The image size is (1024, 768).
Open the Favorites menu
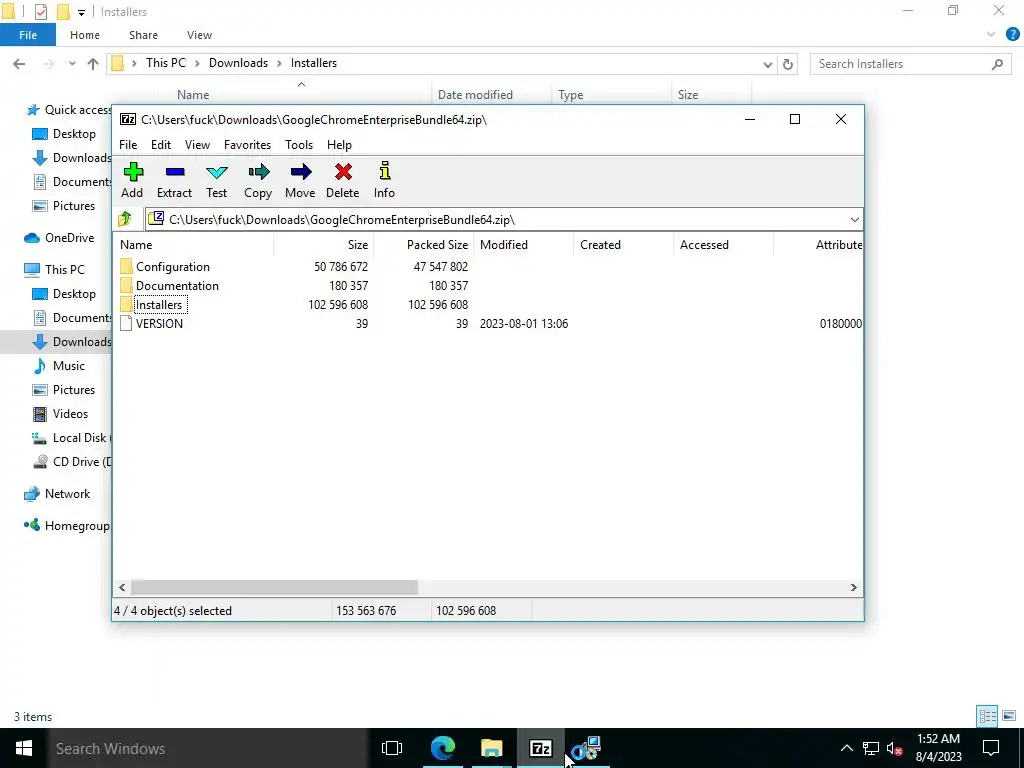point(248,145)
